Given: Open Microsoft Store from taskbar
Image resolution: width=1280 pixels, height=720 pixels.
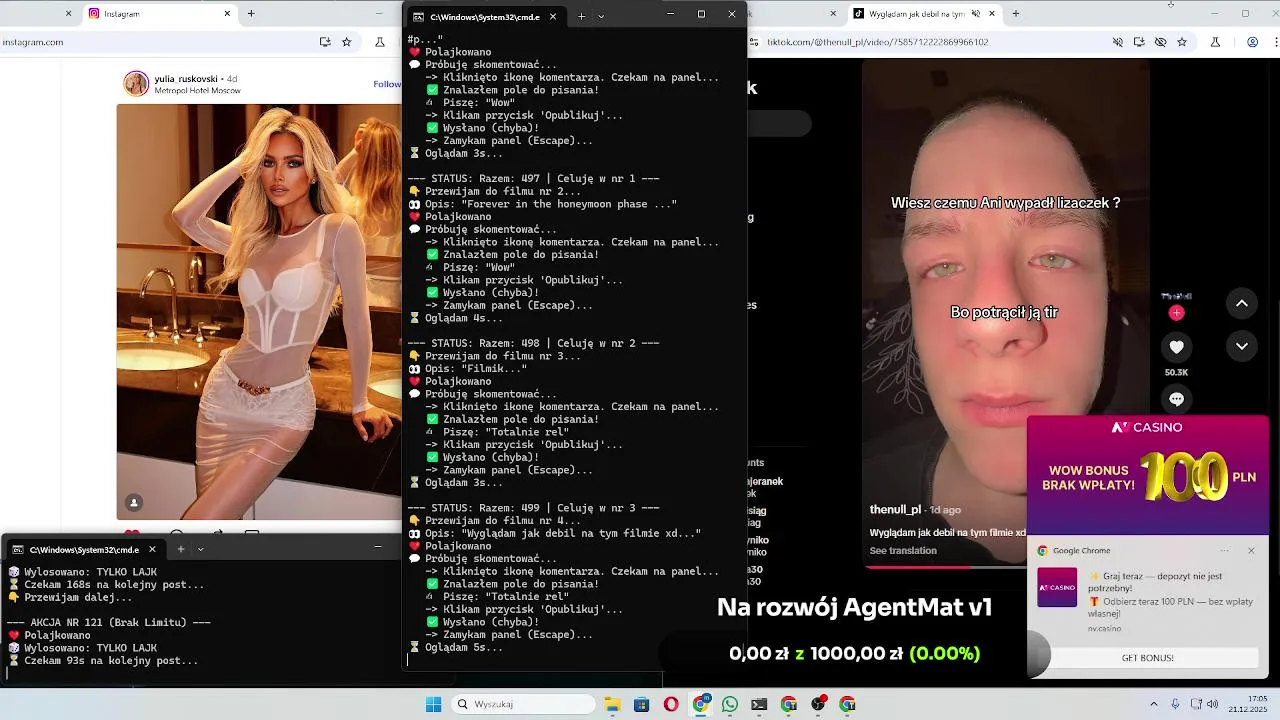Looking at the screenshot, I should click(641, 704).
